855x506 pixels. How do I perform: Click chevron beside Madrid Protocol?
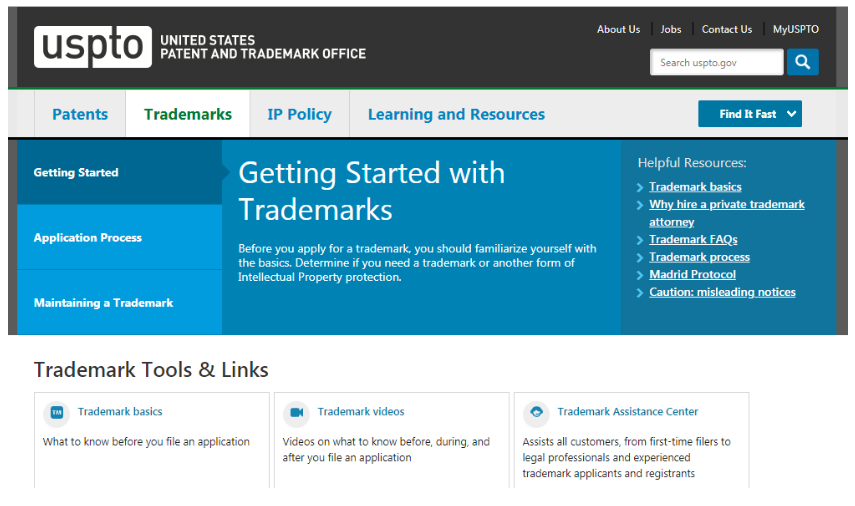pyautogui.click(x=640, y=275)
